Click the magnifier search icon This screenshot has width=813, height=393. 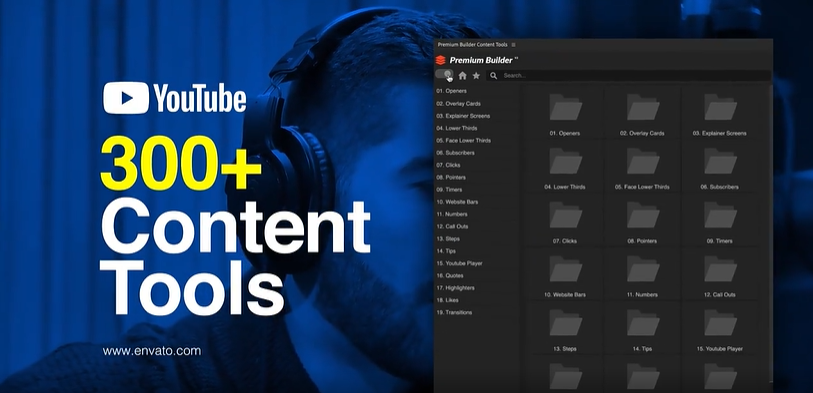[494, 76]
